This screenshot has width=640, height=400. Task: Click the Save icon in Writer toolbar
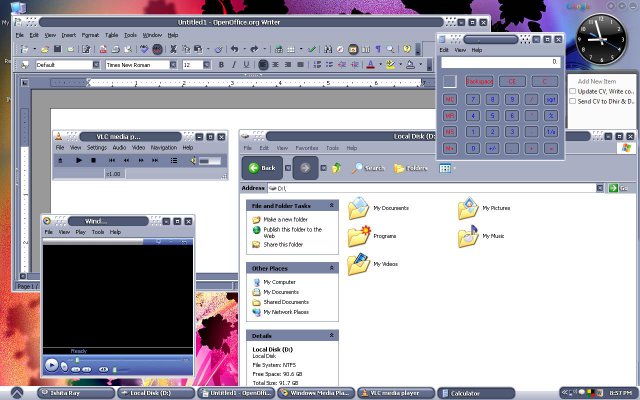(58, 49)
